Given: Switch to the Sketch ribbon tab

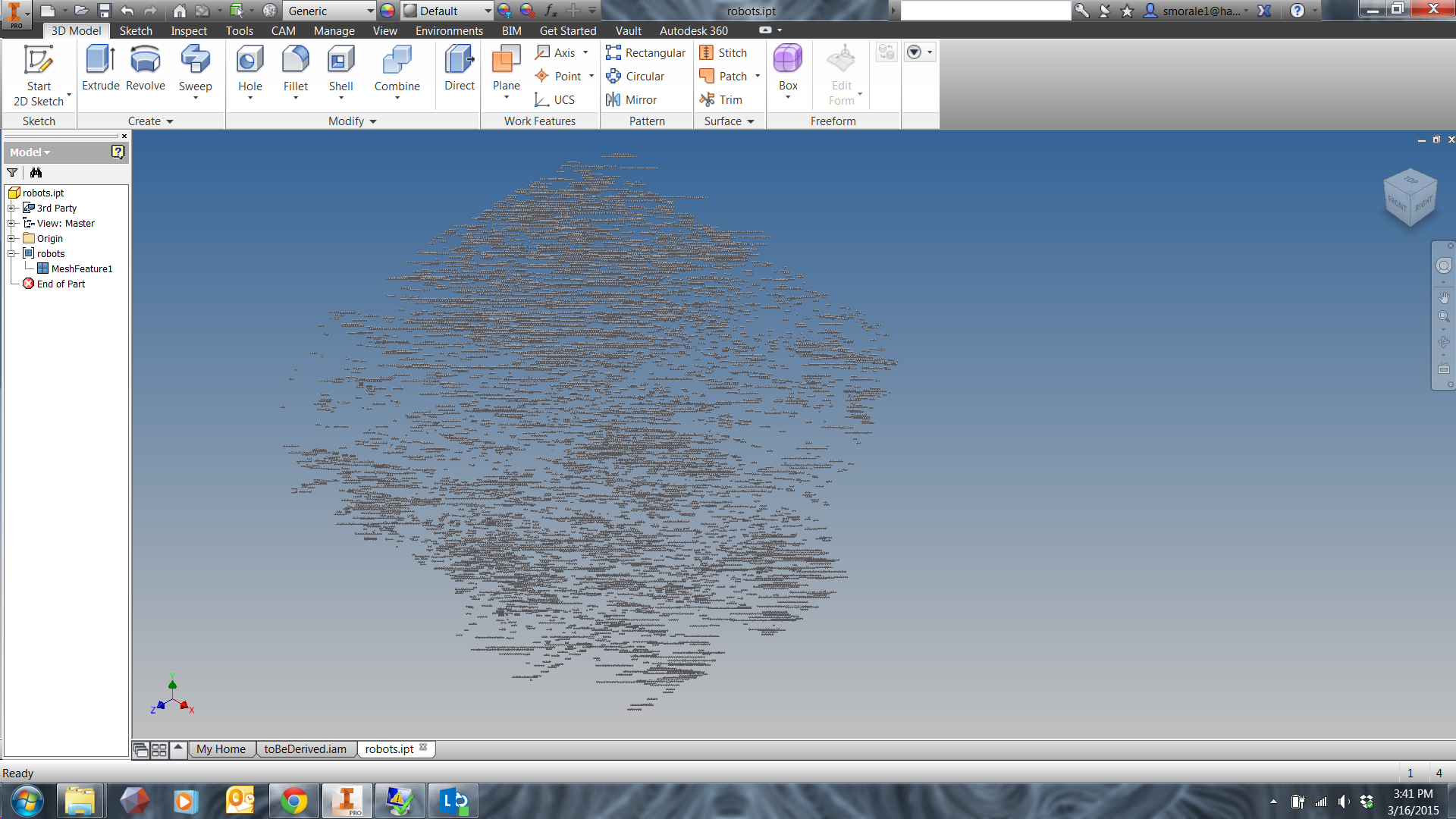Looking at the screenshot, I should click(x=136, y=30).
